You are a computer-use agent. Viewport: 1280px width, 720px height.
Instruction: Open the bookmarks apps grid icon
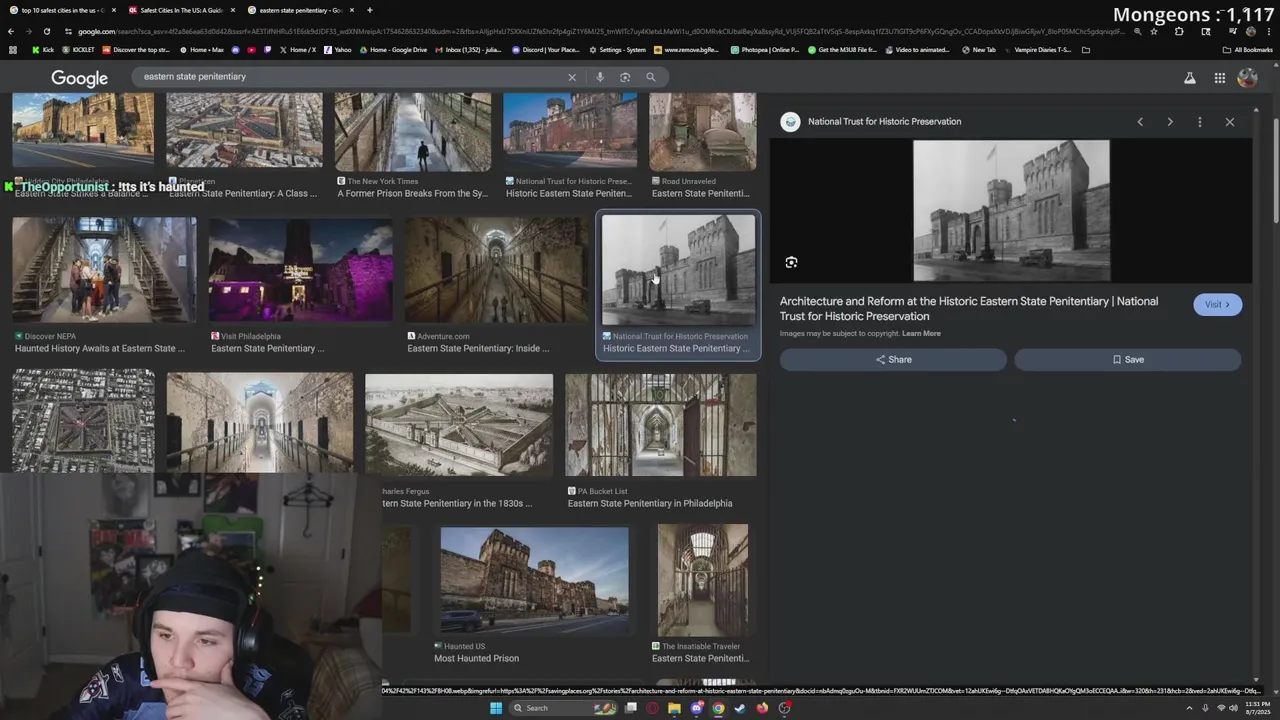click(13, 50)
